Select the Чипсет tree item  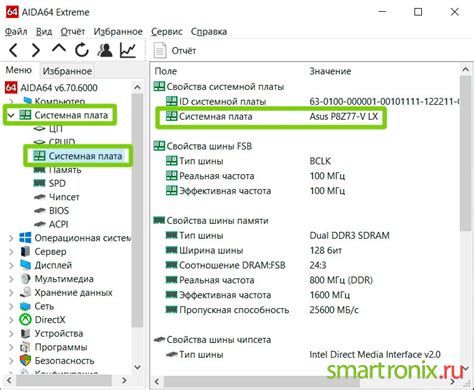(x=57, y=197)
